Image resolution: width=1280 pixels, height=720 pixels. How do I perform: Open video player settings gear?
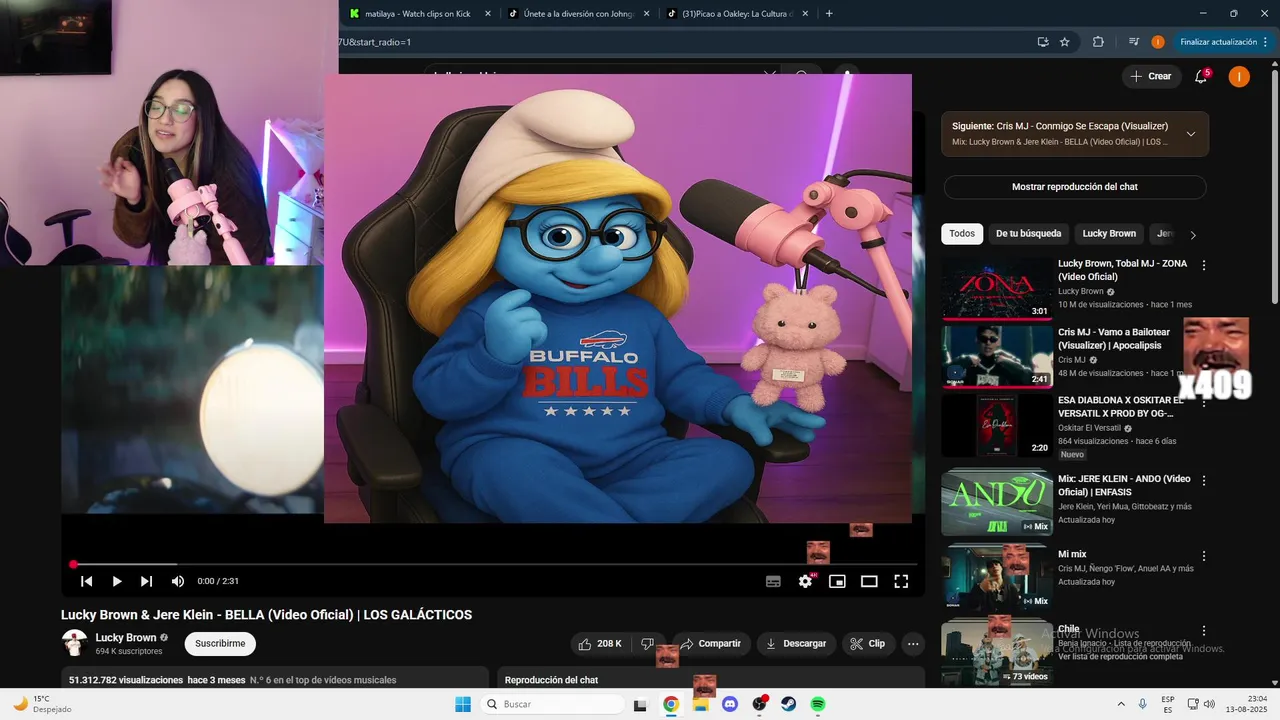[x=805, y=581]
